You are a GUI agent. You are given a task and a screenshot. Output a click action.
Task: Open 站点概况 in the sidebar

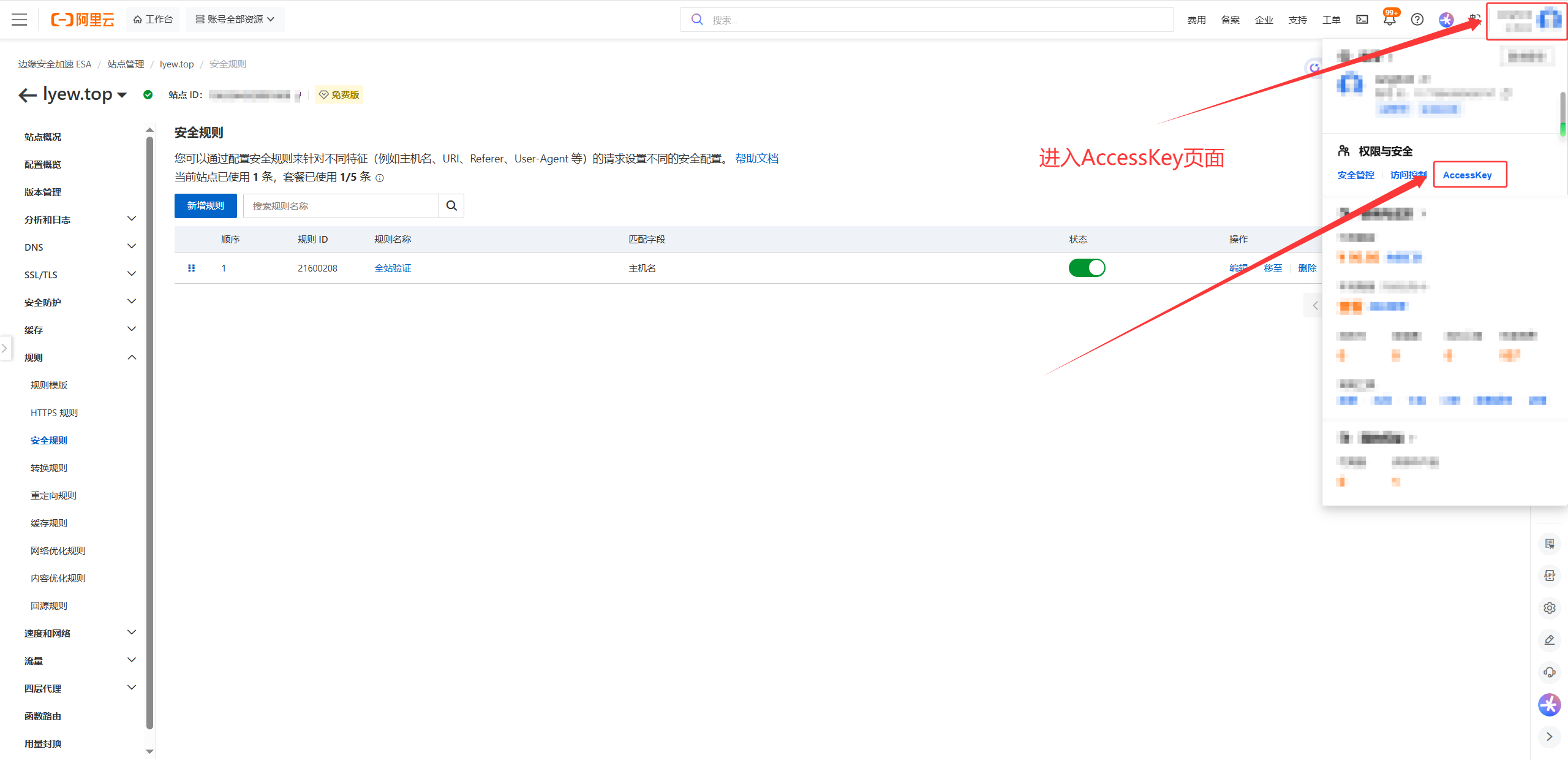click(43, 137)
